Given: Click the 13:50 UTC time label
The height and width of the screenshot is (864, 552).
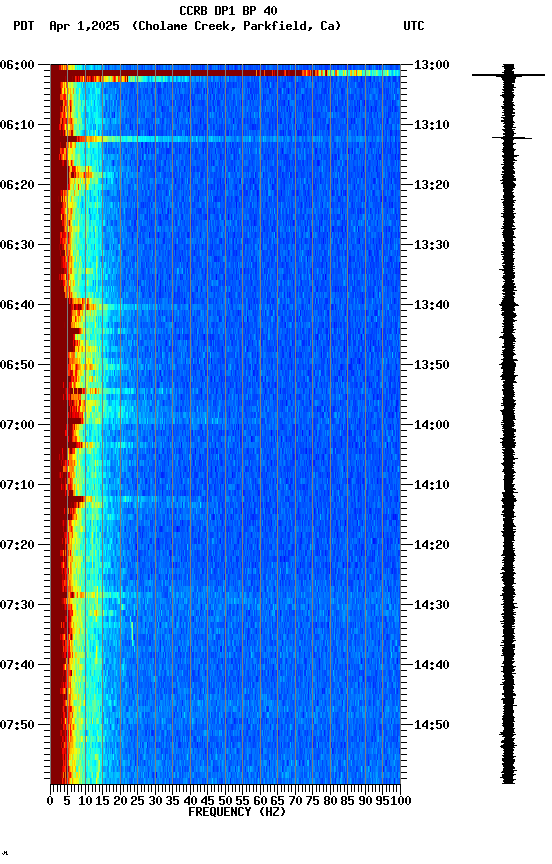Looking at the screenshot, I should (x=432, y=365).
